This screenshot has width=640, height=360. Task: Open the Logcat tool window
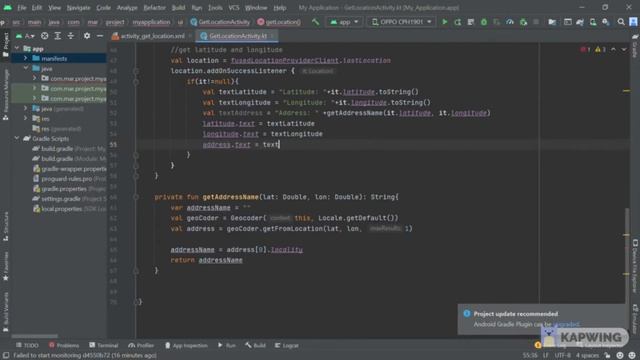point(287,345)
